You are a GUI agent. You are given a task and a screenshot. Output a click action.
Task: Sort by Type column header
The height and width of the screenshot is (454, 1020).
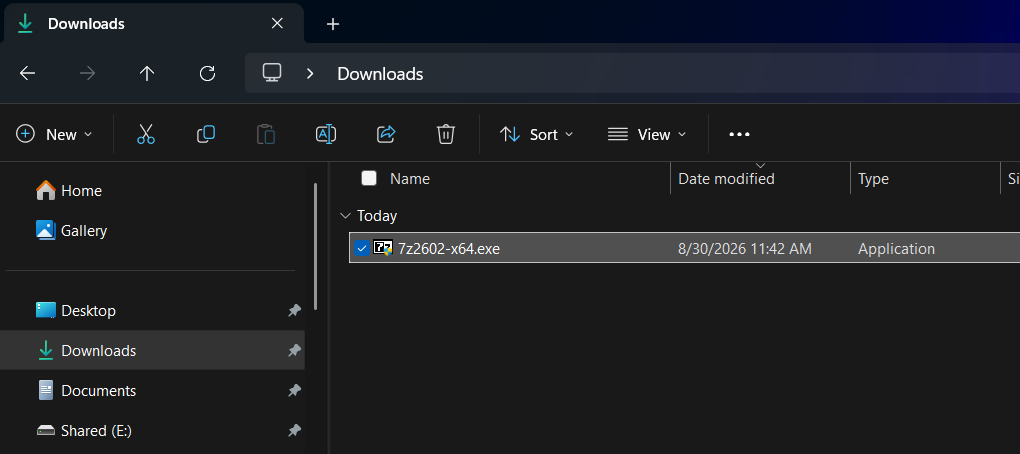[x=873, y=178]
